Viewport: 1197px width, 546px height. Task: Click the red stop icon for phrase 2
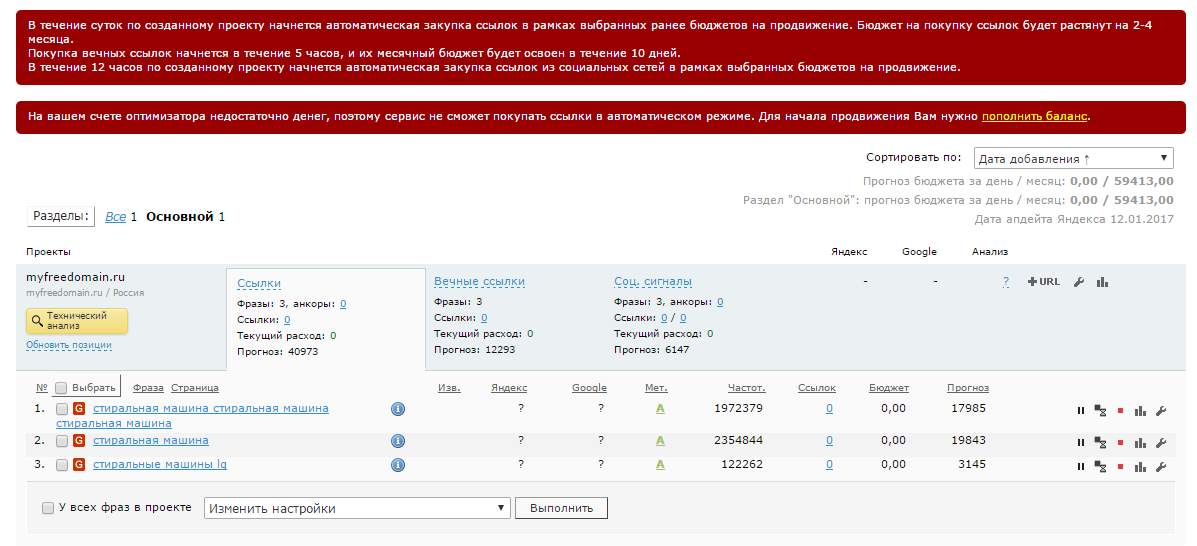(x=1120, y=442)
